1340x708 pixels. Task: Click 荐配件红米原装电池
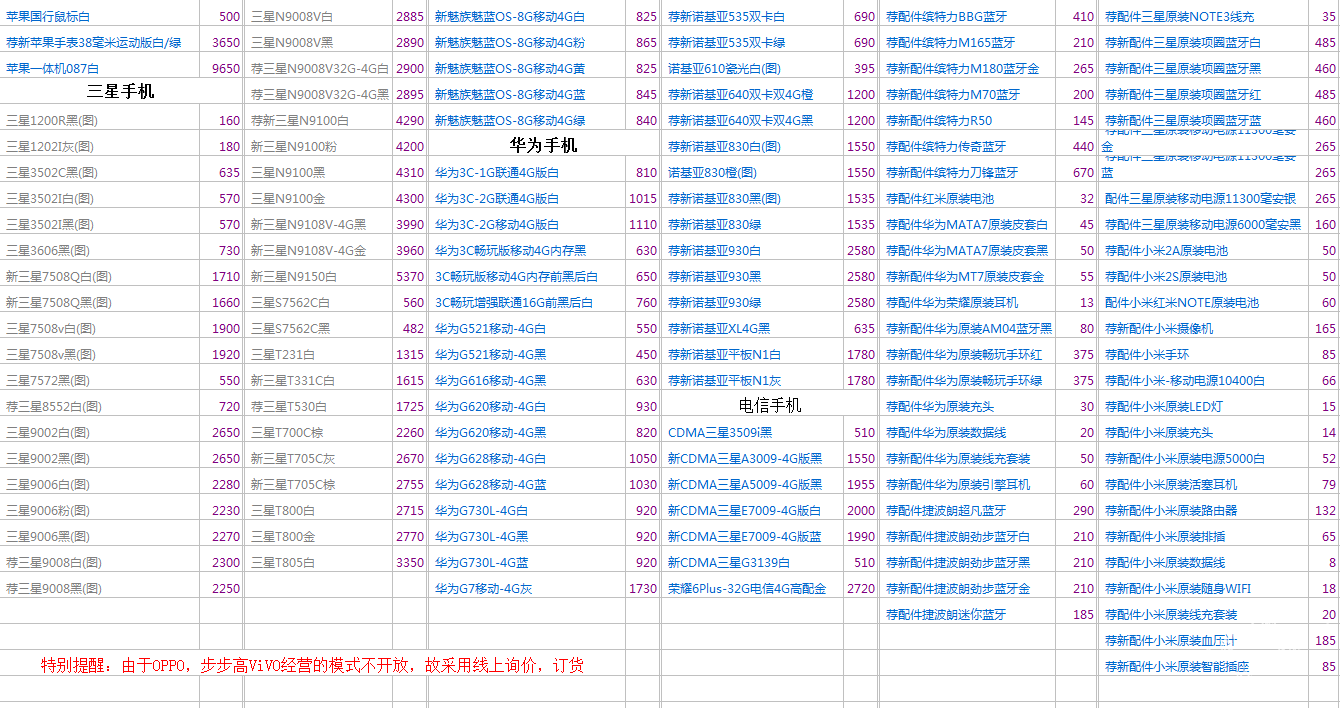coord(940,198)
